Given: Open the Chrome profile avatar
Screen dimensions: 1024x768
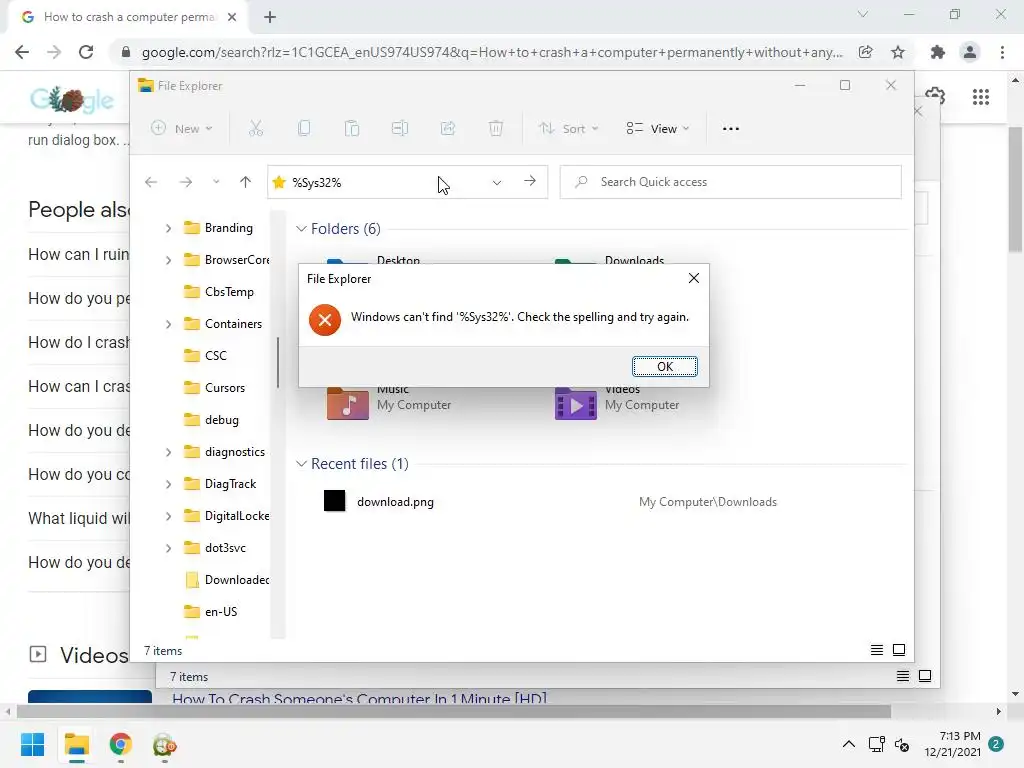Looking at the screenshot, I should (x=970, y=52).
